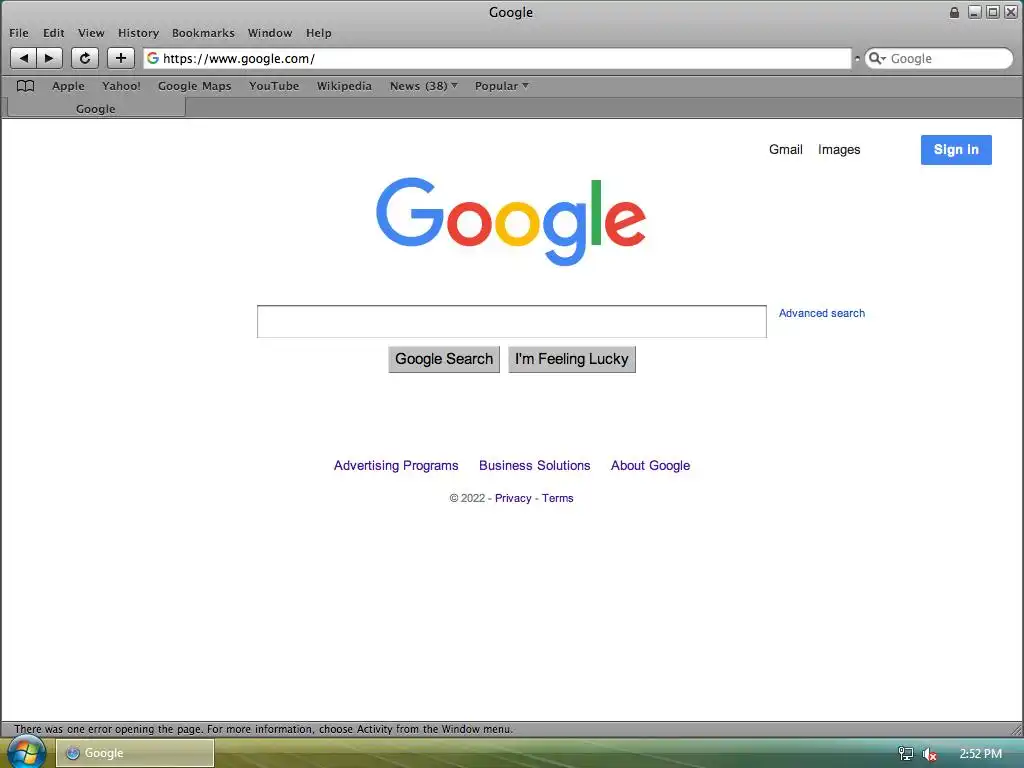Go back using the back arrow button

coord(24,58)
